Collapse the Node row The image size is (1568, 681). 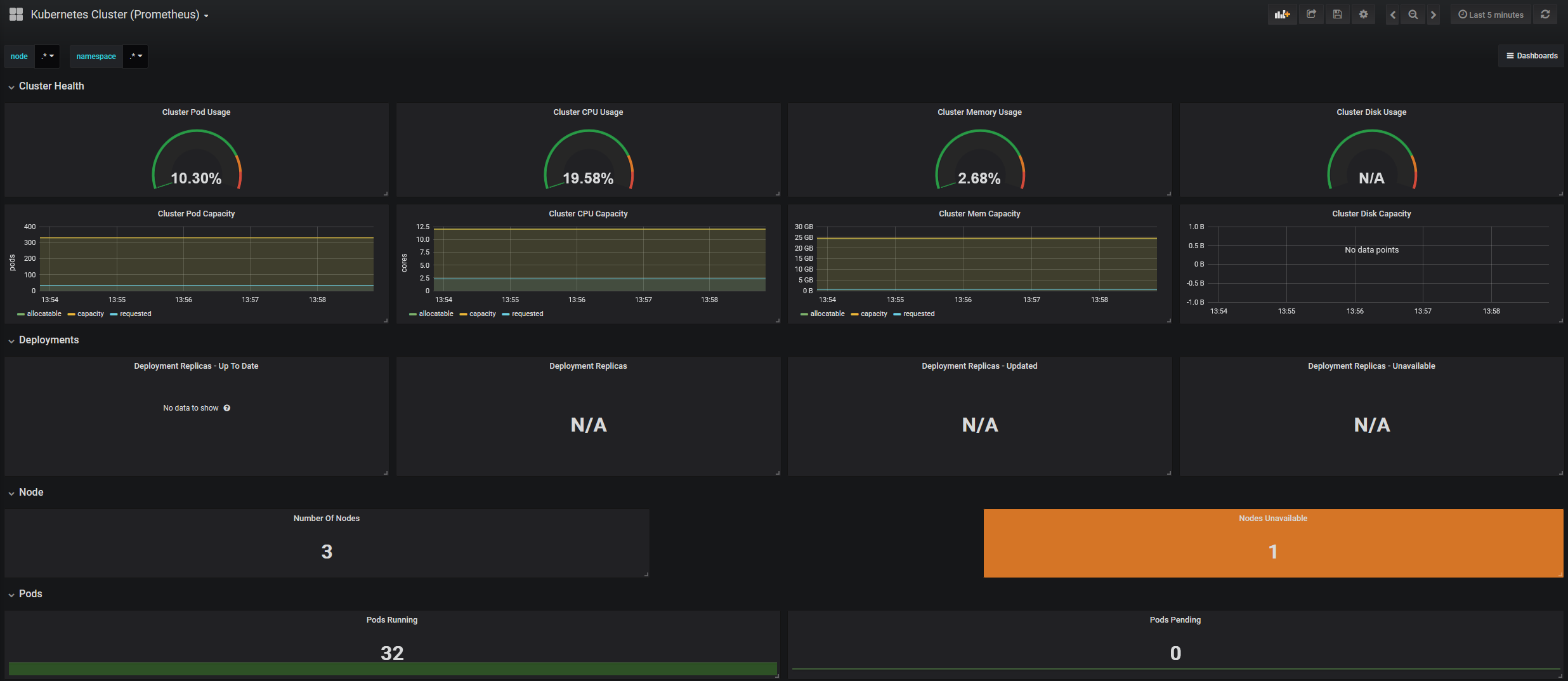click(25, 493)
